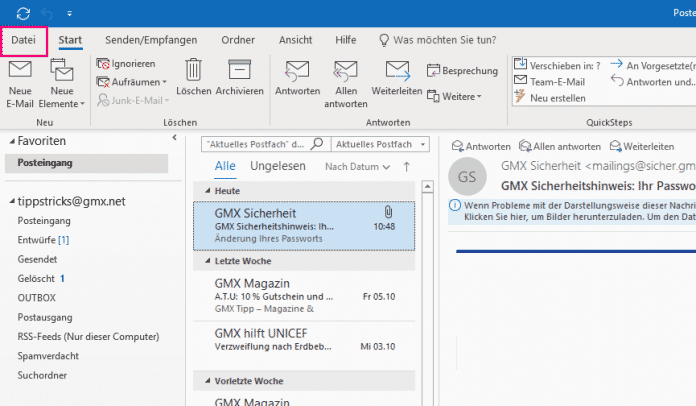
Task: Collapse the Favoriten section
Action: click(11, 142)
